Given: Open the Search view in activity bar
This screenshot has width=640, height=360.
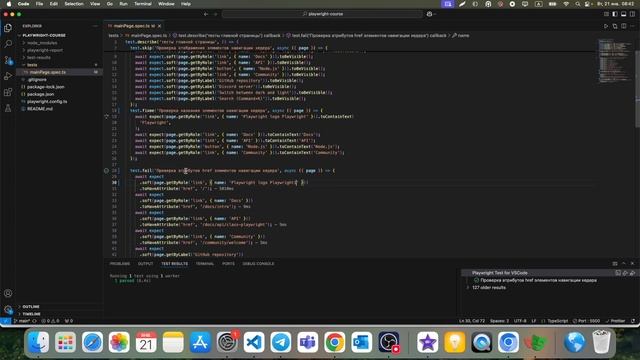Looking at the screenshot, I should (x=8, y=44).
